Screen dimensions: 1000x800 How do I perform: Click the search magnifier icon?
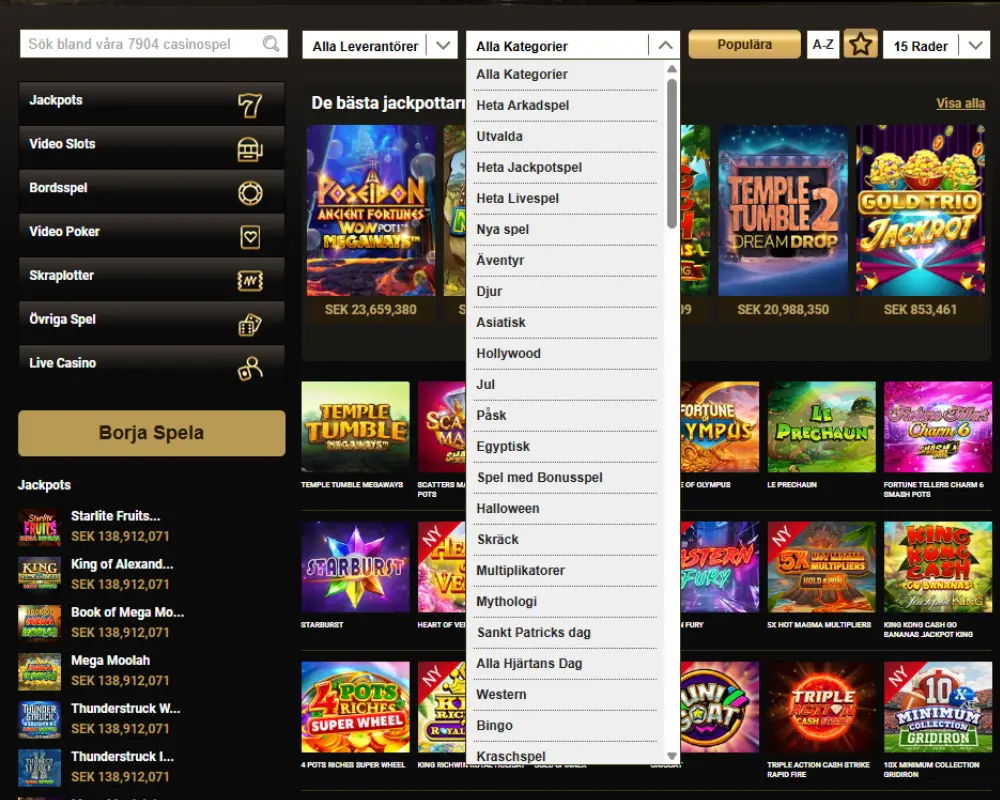271,44
